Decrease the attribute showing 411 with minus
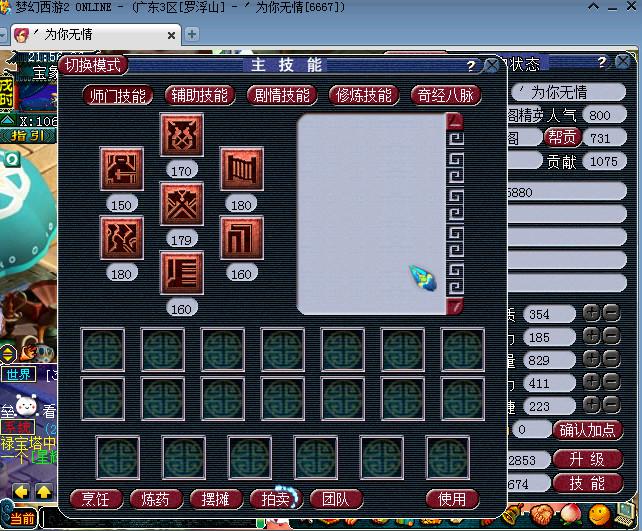Viewport: 642px width, 531px height. tap(612, 382)
